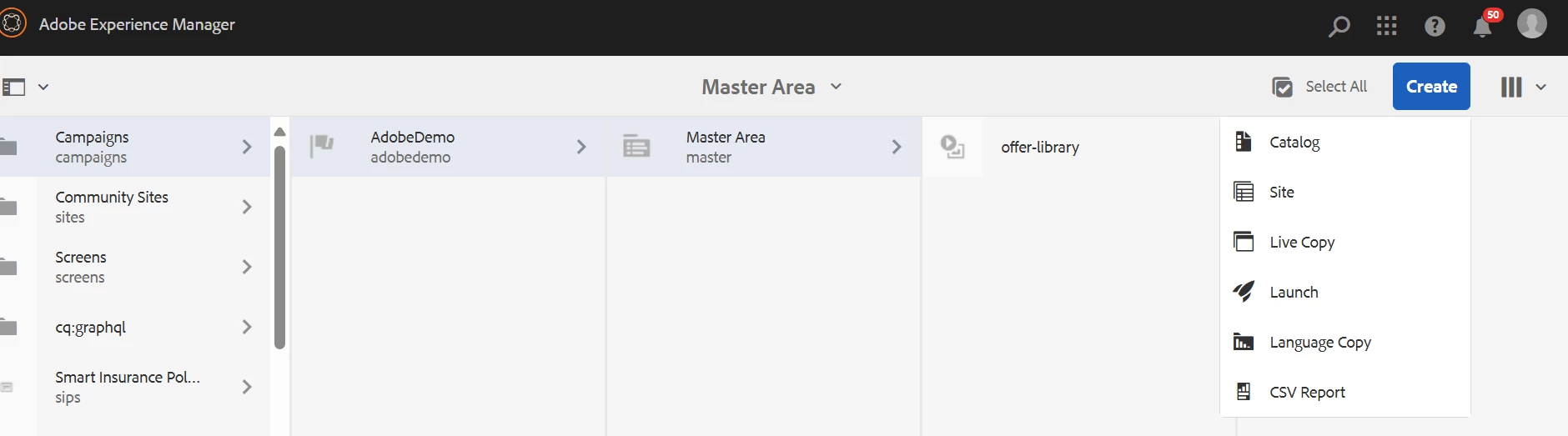Click the Language Copy icon
The image size is (1568, 436).
[1244, 342]
